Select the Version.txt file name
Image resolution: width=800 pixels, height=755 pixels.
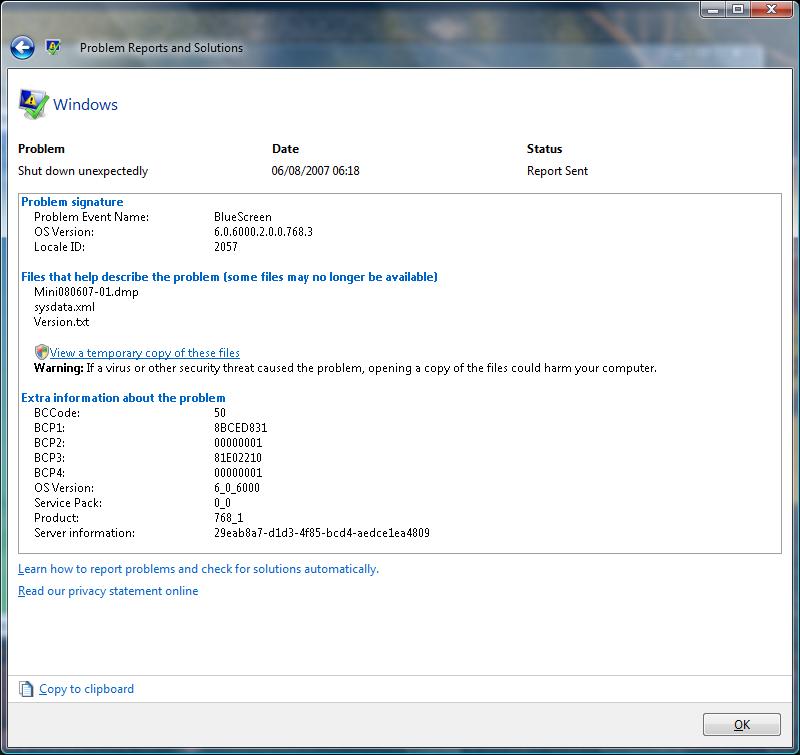[61, 322]
